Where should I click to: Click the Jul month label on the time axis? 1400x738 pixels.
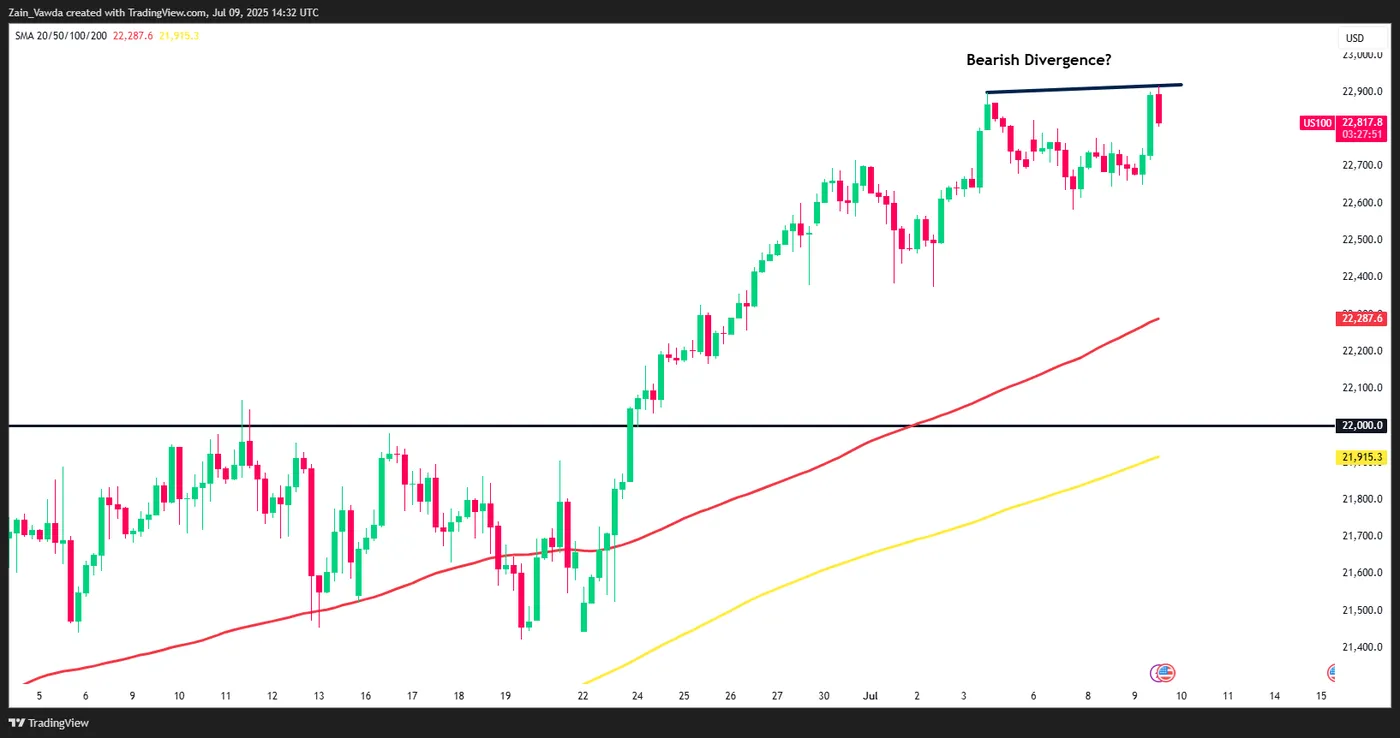coord(869,695)
